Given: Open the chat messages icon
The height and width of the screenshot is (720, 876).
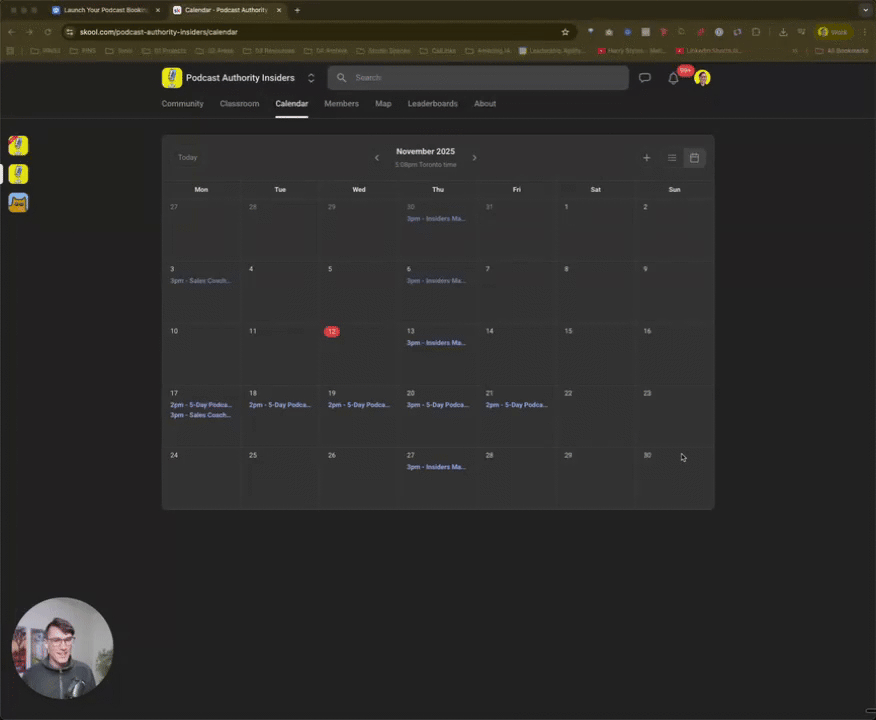Looking at the screenshot, I should 645,77.
